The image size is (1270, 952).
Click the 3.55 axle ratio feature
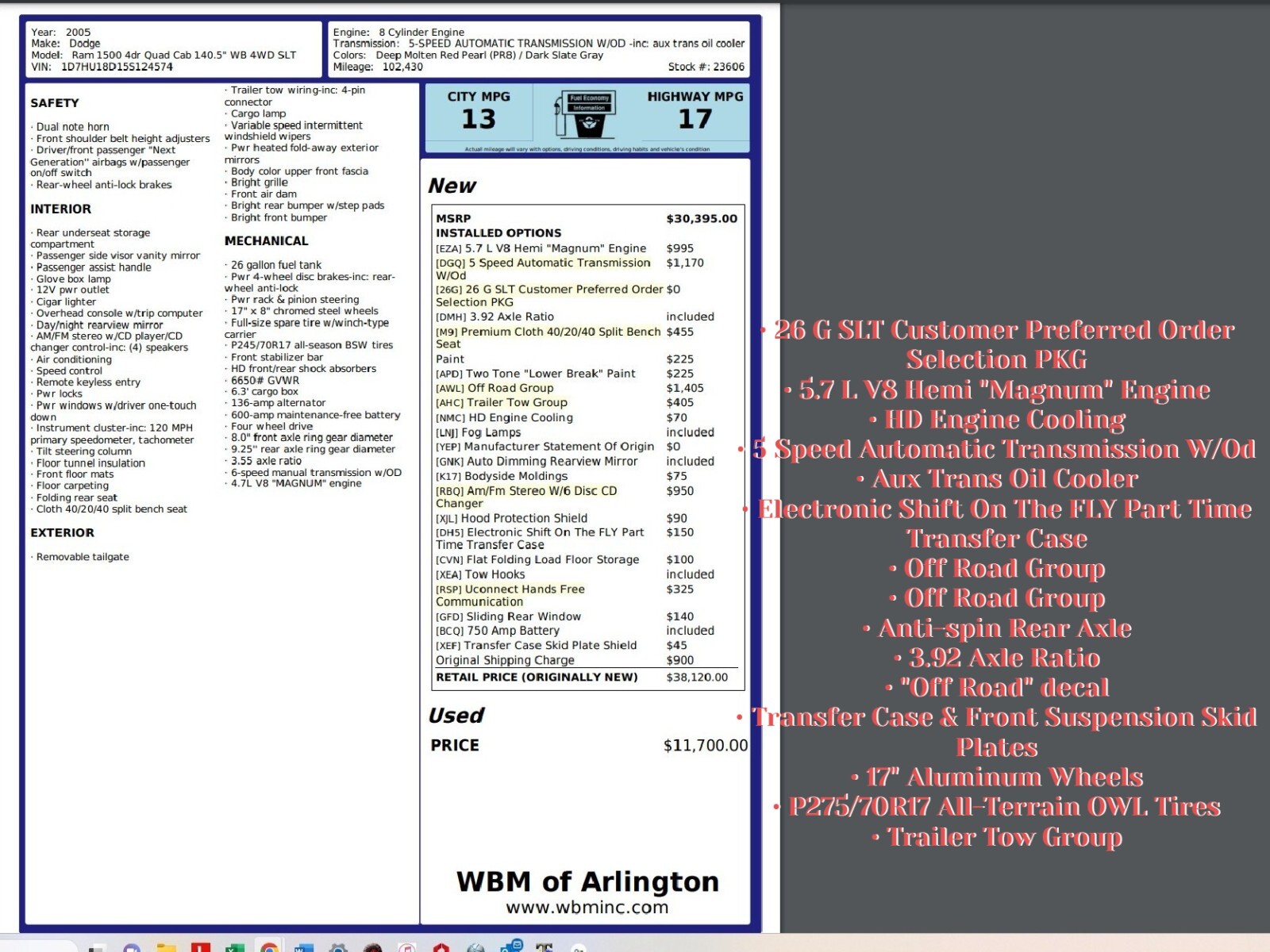[x=264, y=461]
